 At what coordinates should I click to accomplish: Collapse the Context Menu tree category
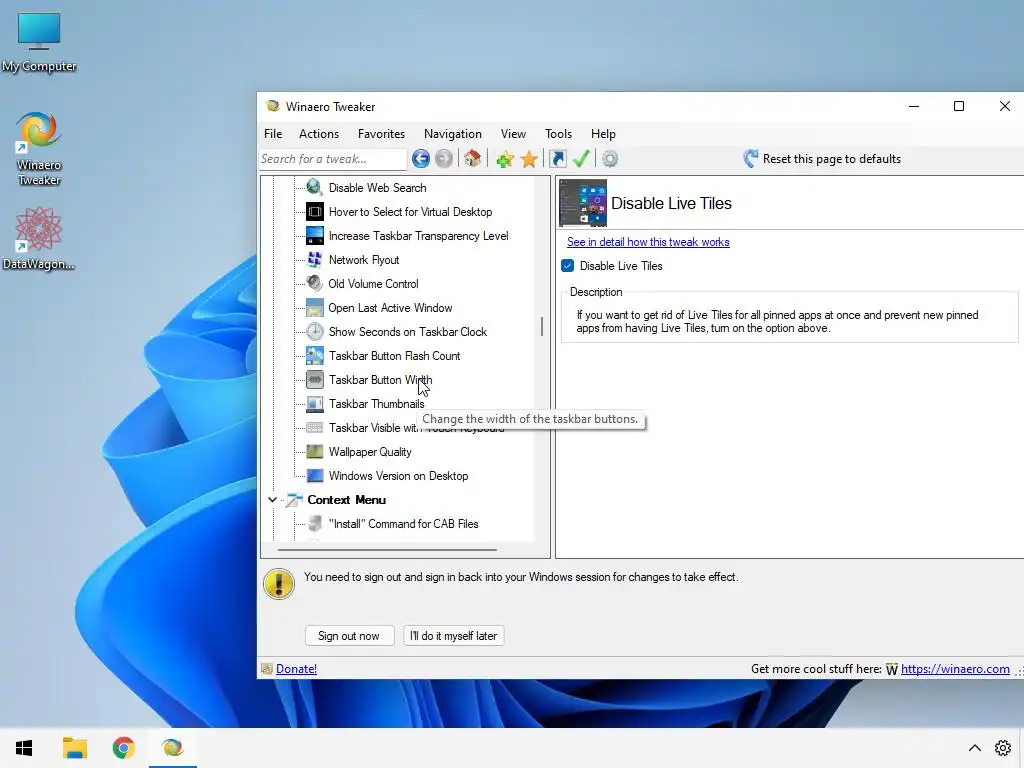272,500
